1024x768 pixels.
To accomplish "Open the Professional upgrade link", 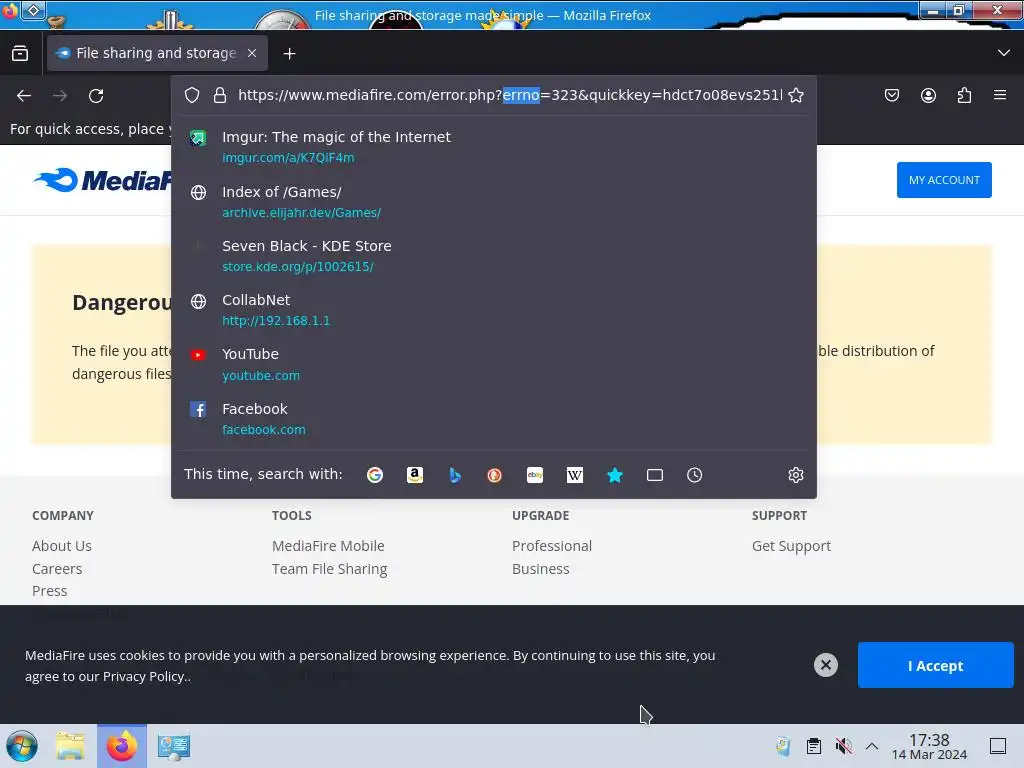I will (552, 546).
